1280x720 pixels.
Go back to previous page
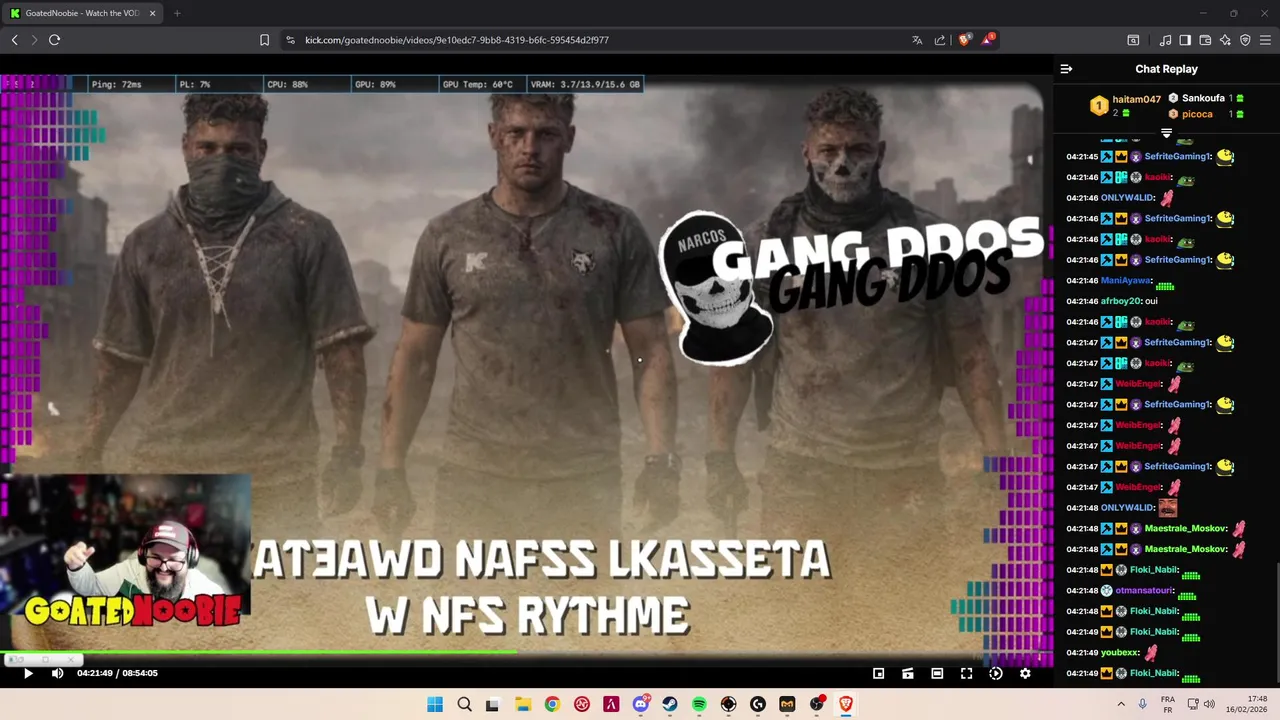point(14,40)
